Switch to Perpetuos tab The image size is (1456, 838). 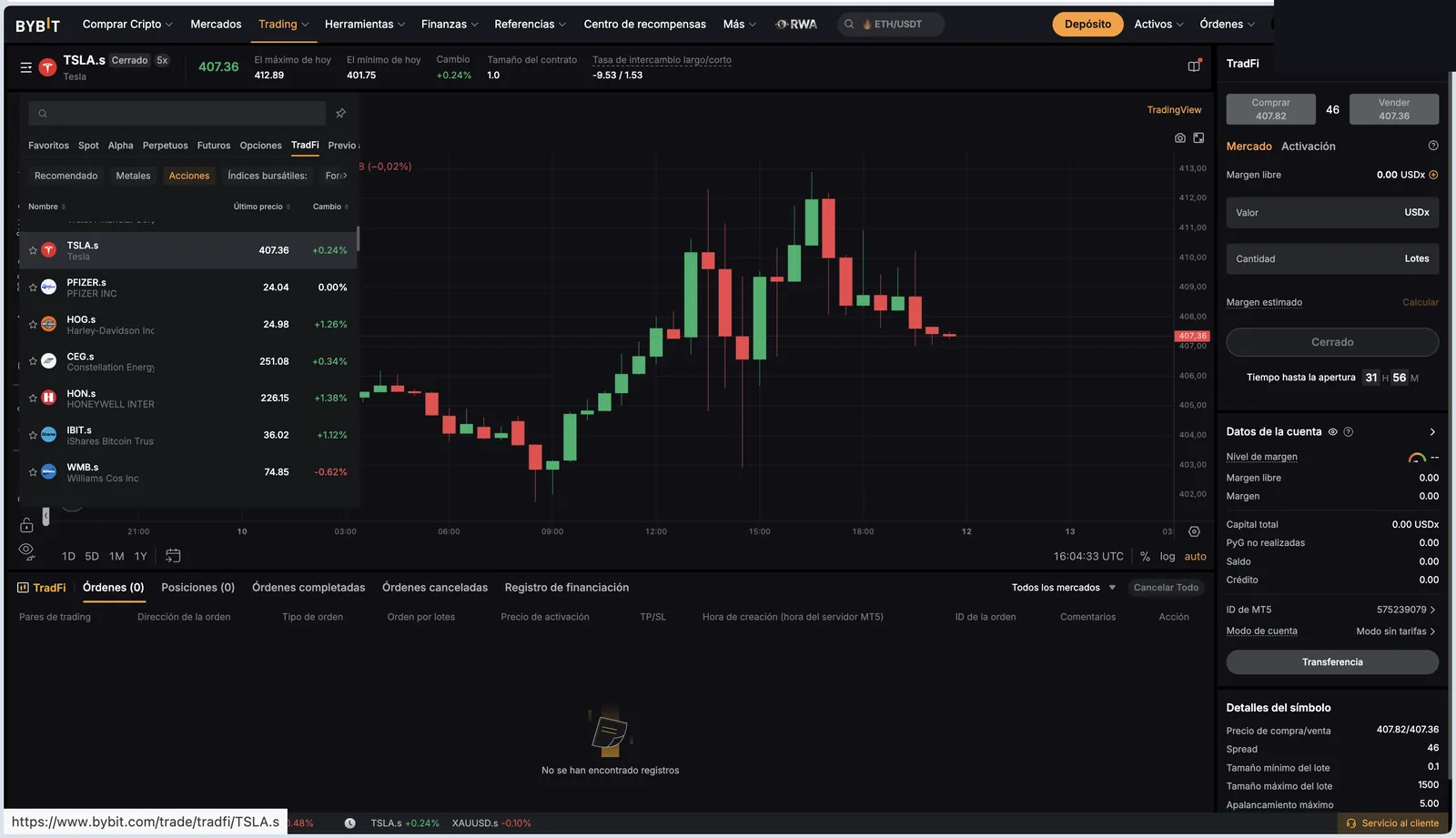[x=165, y=146]
